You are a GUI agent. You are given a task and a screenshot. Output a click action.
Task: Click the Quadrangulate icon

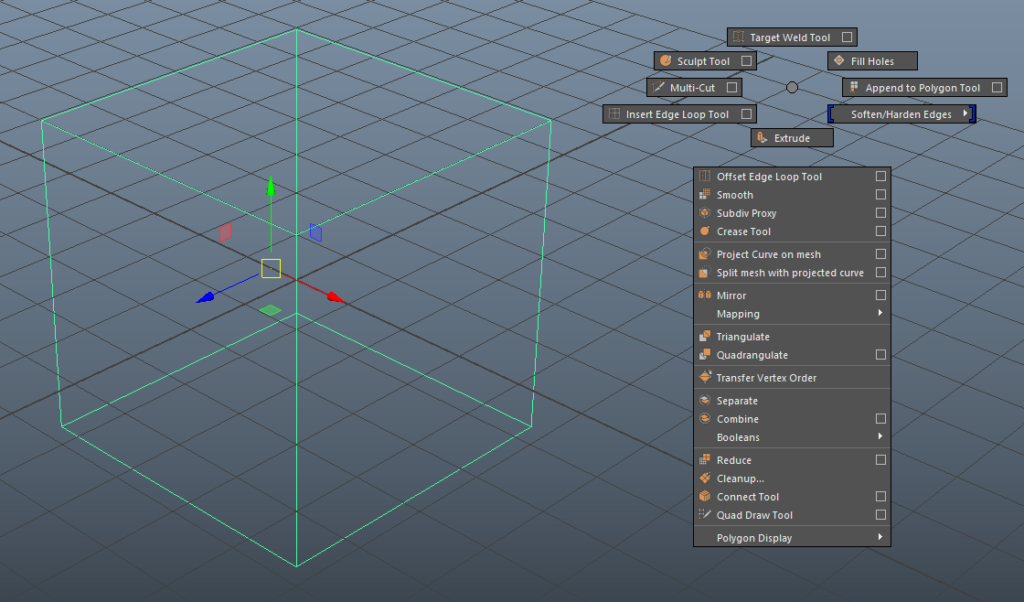click(705, 354)
